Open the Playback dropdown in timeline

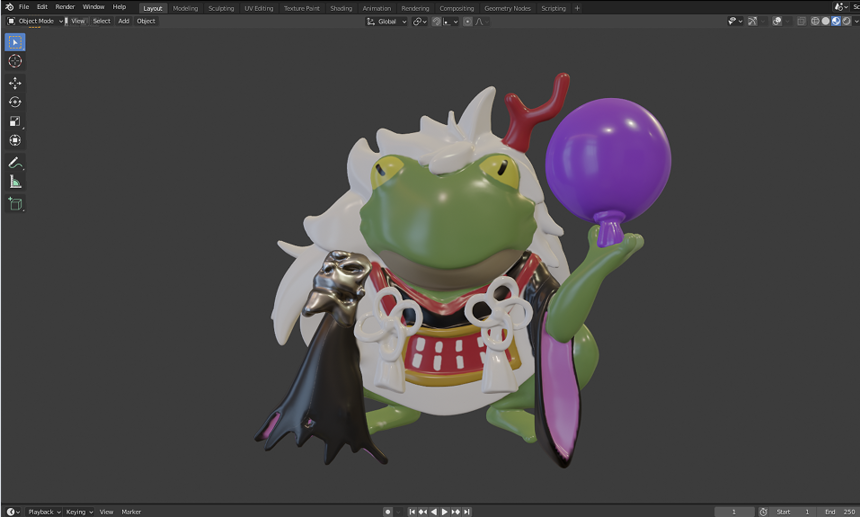pyautogui.click(x=44, y=512)
